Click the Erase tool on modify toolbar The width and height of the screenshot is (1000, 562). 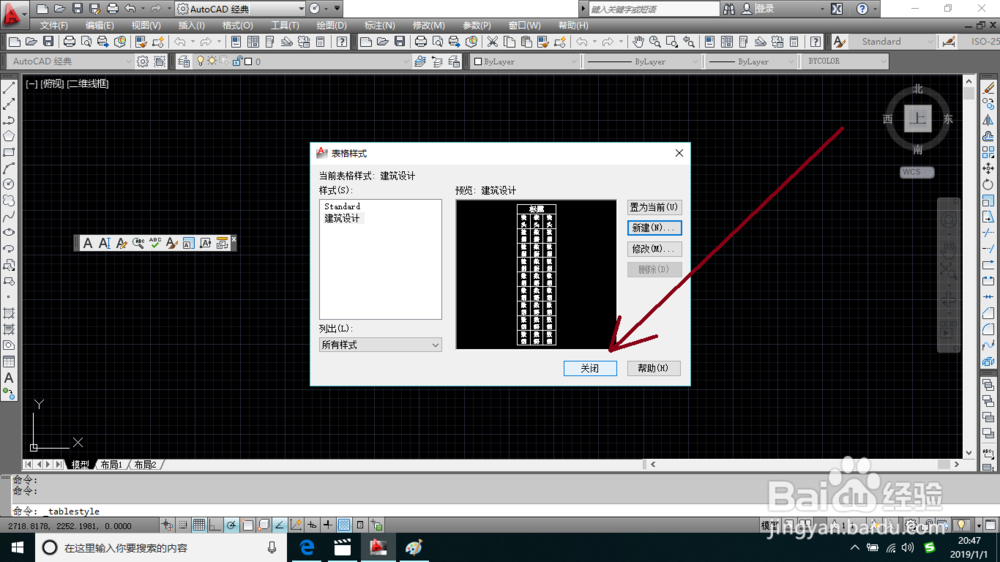tap(988, 88)
